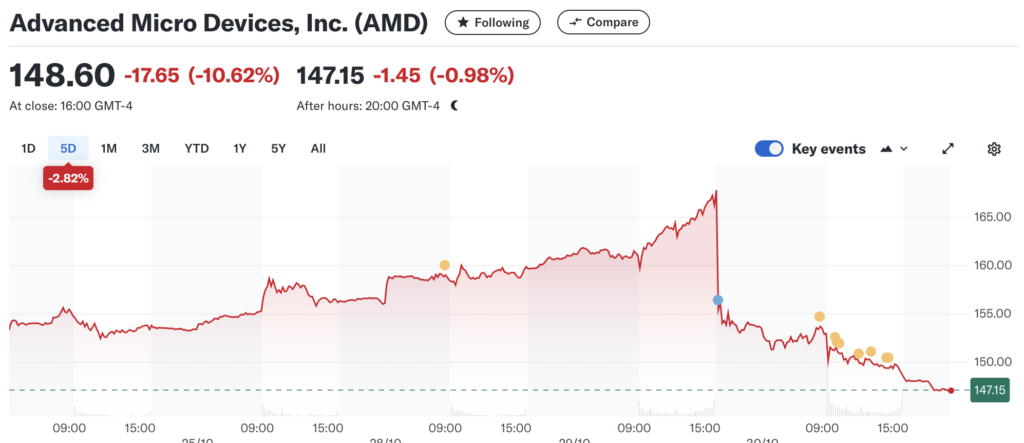Open chart settings gear icon
Image resolution: width=1024 pixels, height=443 pixels.
coord(994,149)
